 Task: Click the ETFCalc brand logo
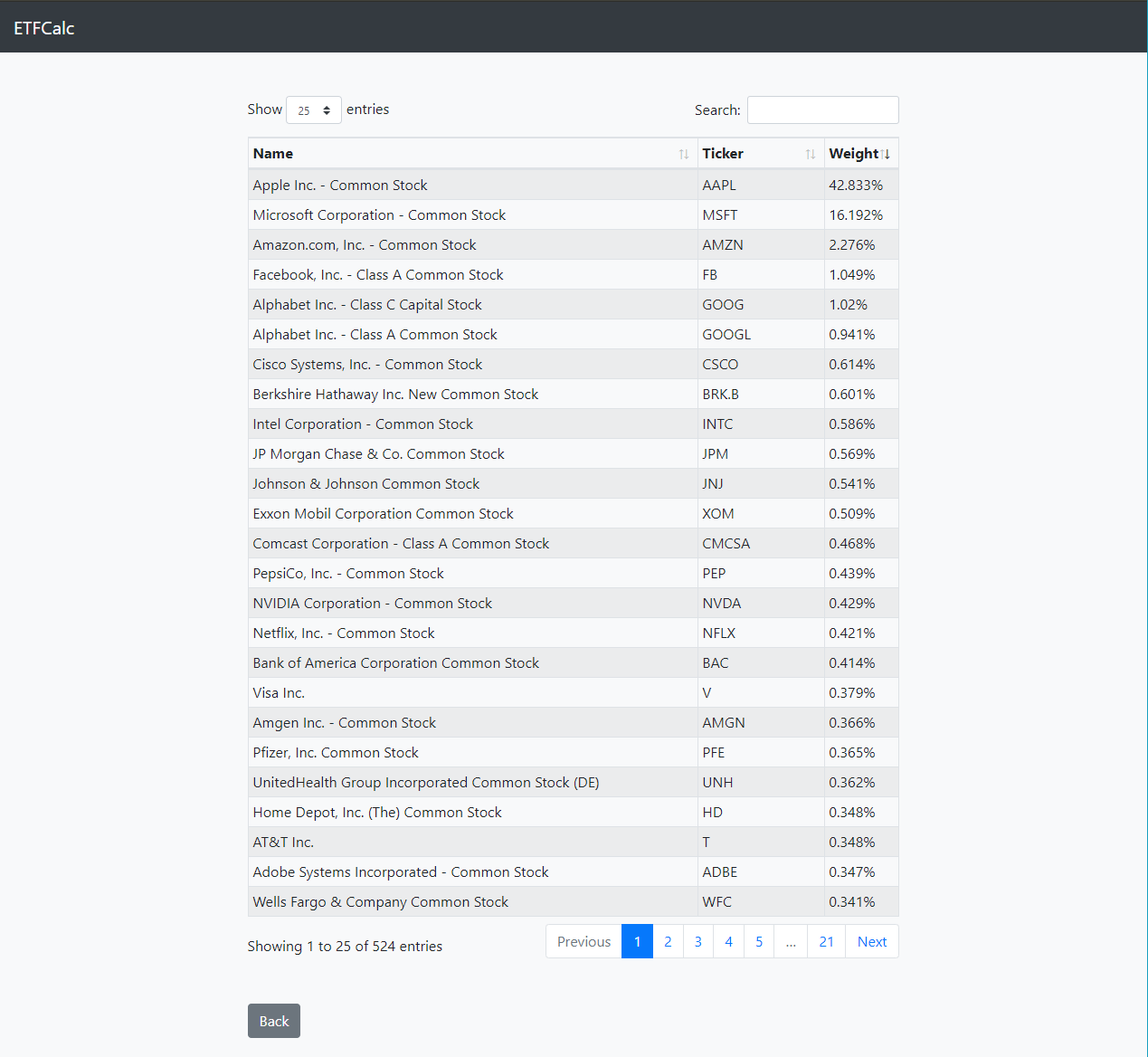tap(43, 28)
